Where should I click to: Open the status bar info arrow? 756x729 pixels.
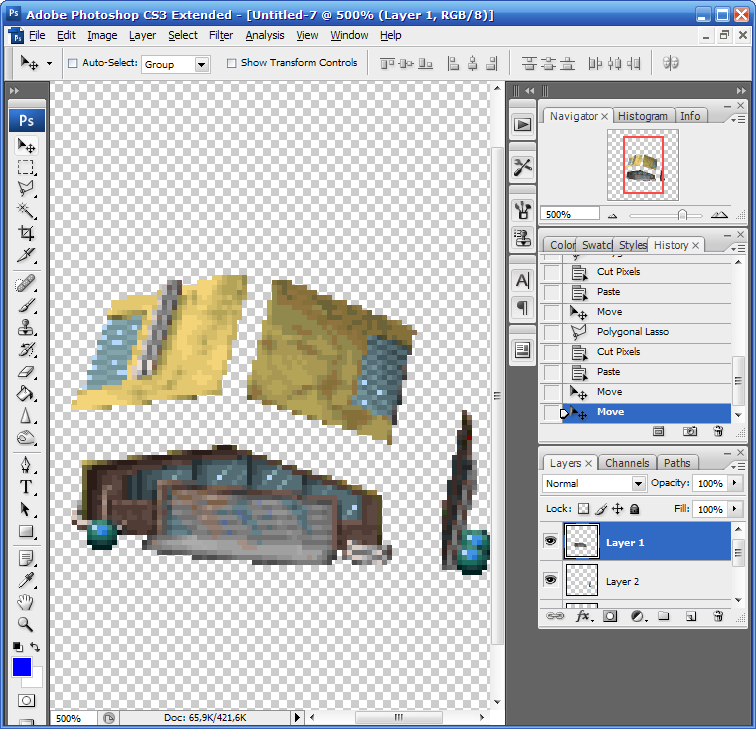point(297,717)
